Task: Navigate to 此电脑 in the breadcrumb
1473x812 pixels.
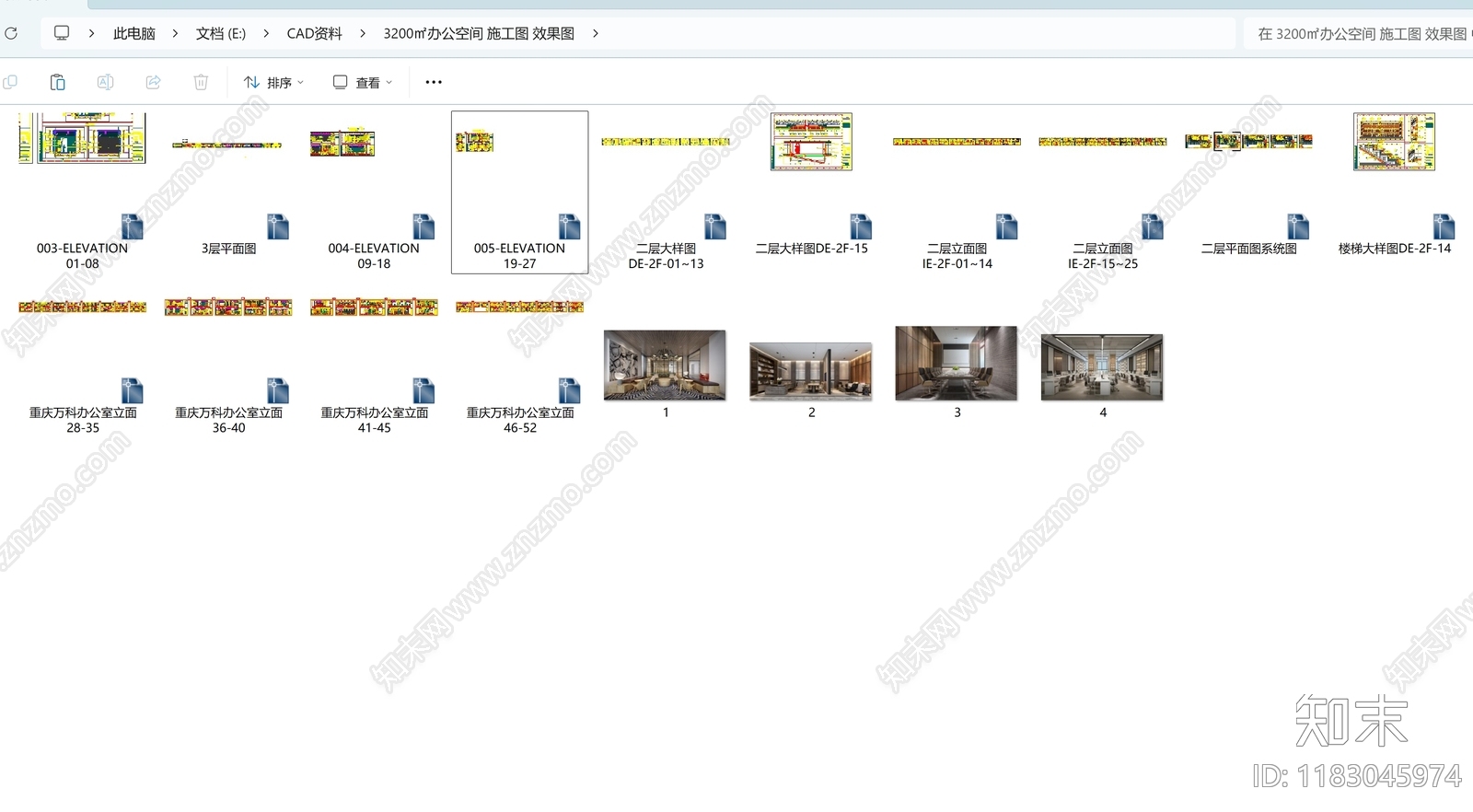Action: [x=134, y=33]
